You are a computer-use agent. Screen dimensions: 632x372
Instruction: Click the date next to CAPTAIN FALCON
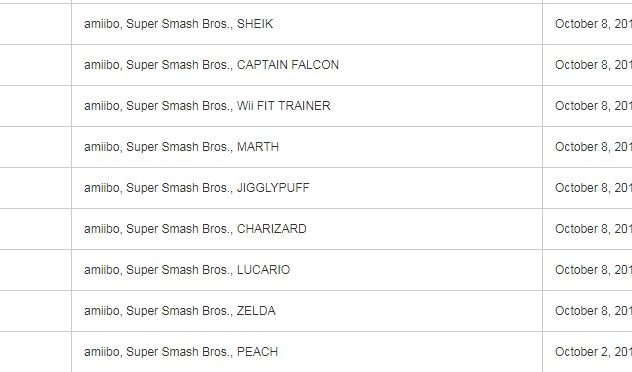[593, 65]
